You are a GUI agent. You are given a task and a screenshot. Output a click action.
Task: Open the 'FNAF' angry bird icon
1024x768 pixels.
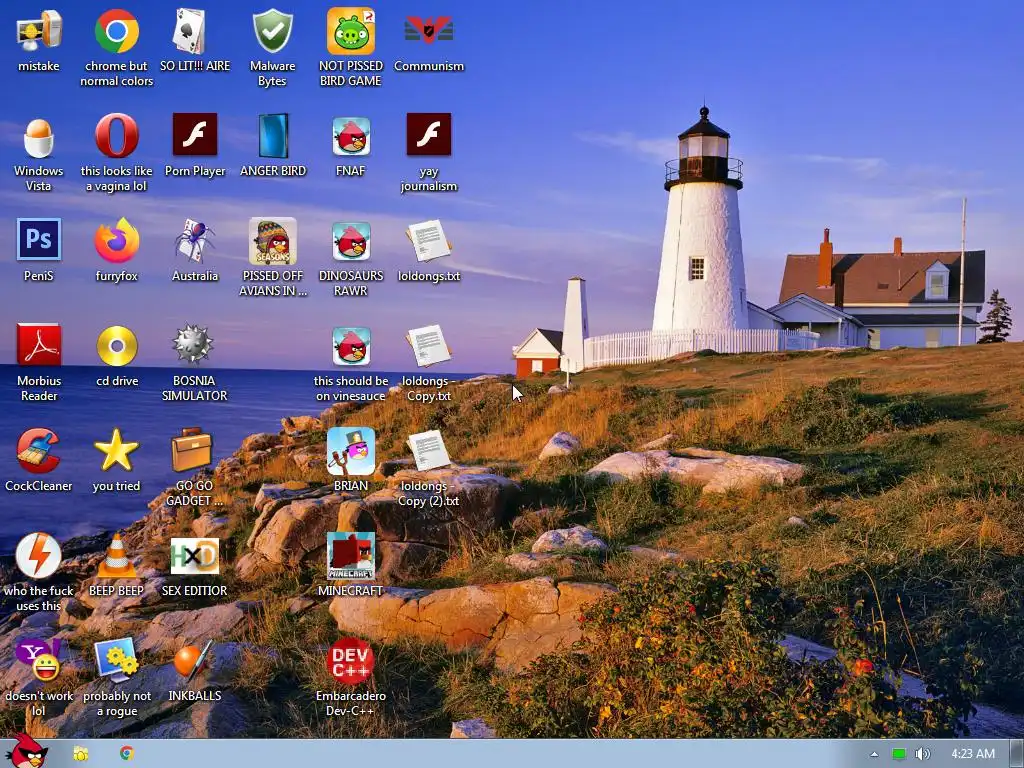(351, 136)
